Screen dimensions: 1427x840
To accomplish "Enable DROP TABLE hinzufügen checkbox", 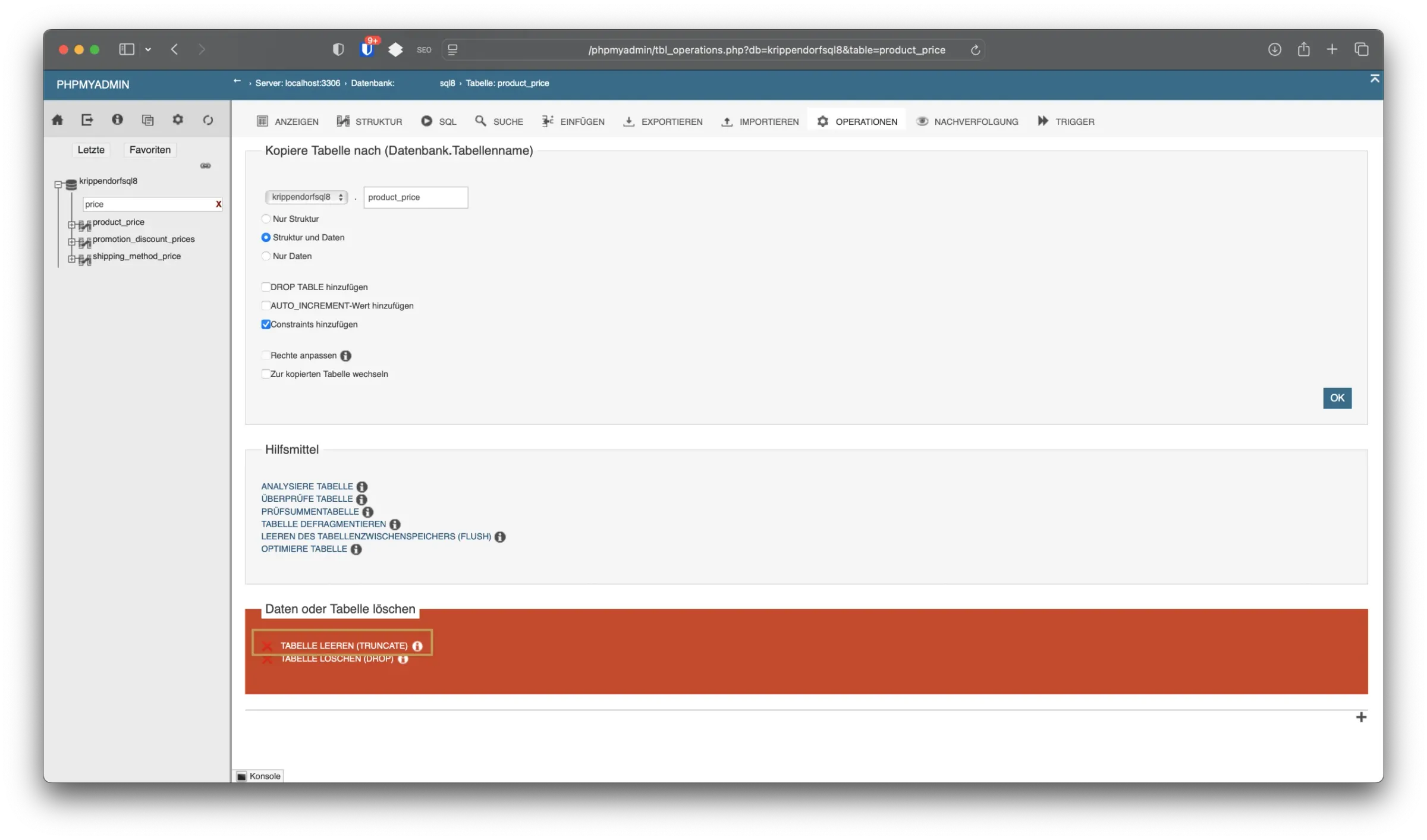I will coord(266,287).
